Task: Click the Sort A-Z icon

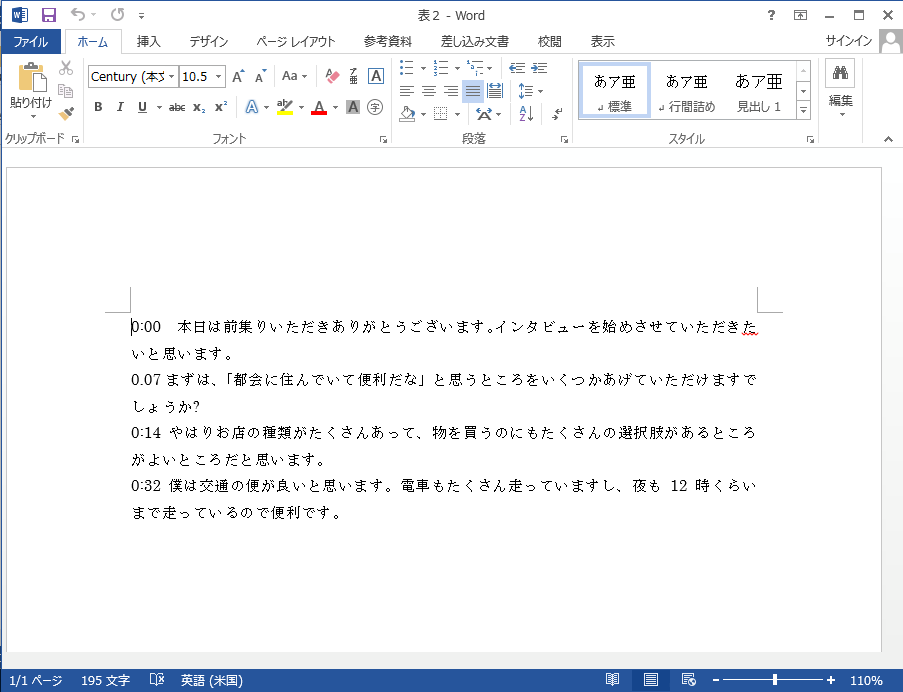Action: (526, 114)
